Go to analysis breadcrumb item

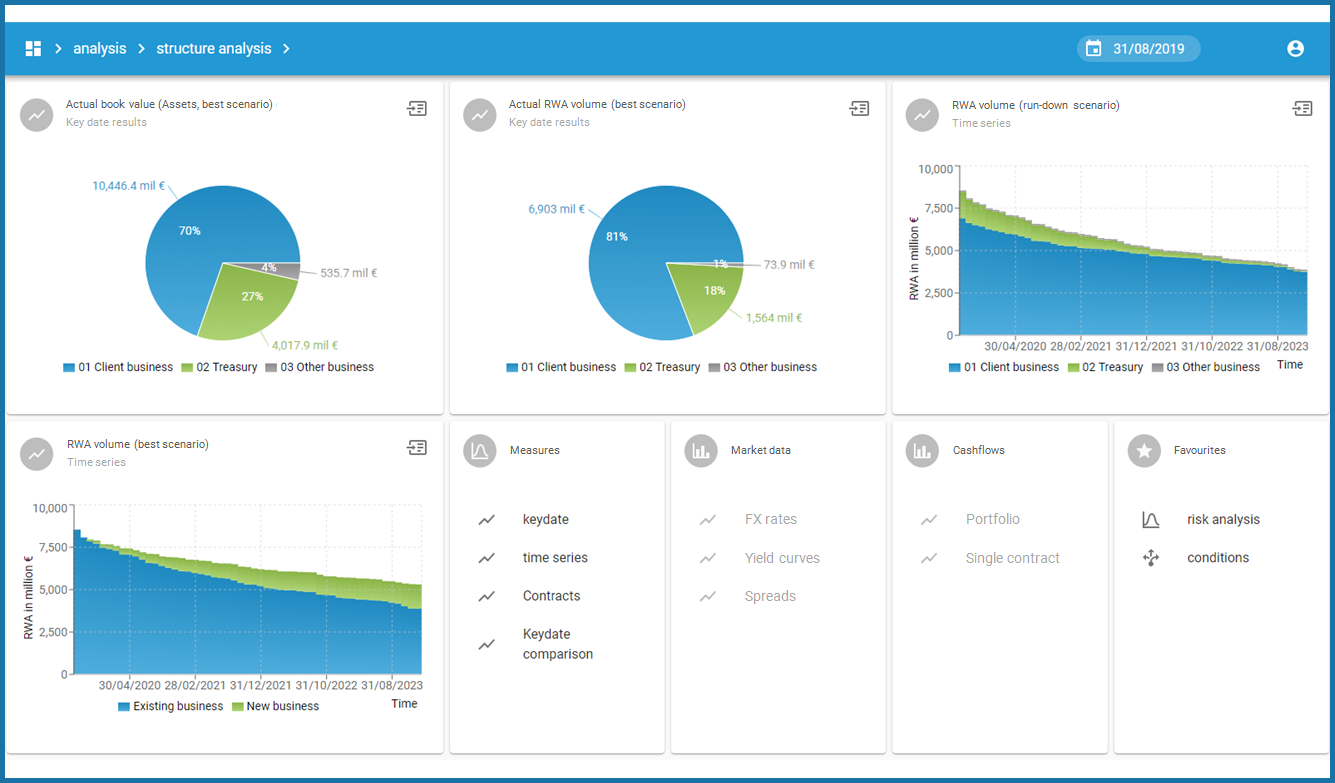tap(100, 49)
